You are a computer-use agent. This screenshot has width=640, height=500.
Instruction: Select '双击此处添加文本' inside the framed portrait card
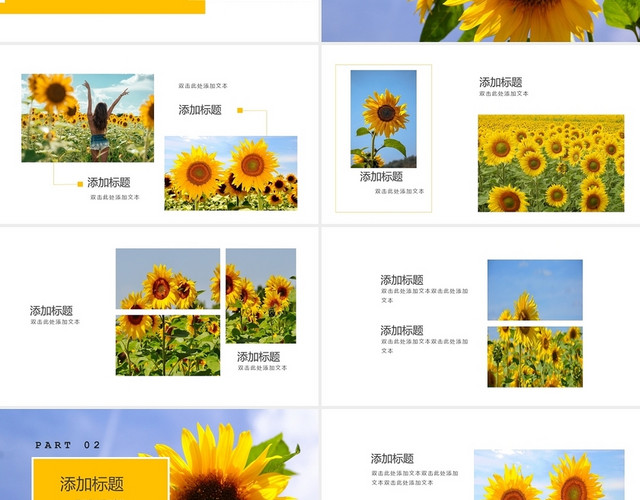click(400, 191)
